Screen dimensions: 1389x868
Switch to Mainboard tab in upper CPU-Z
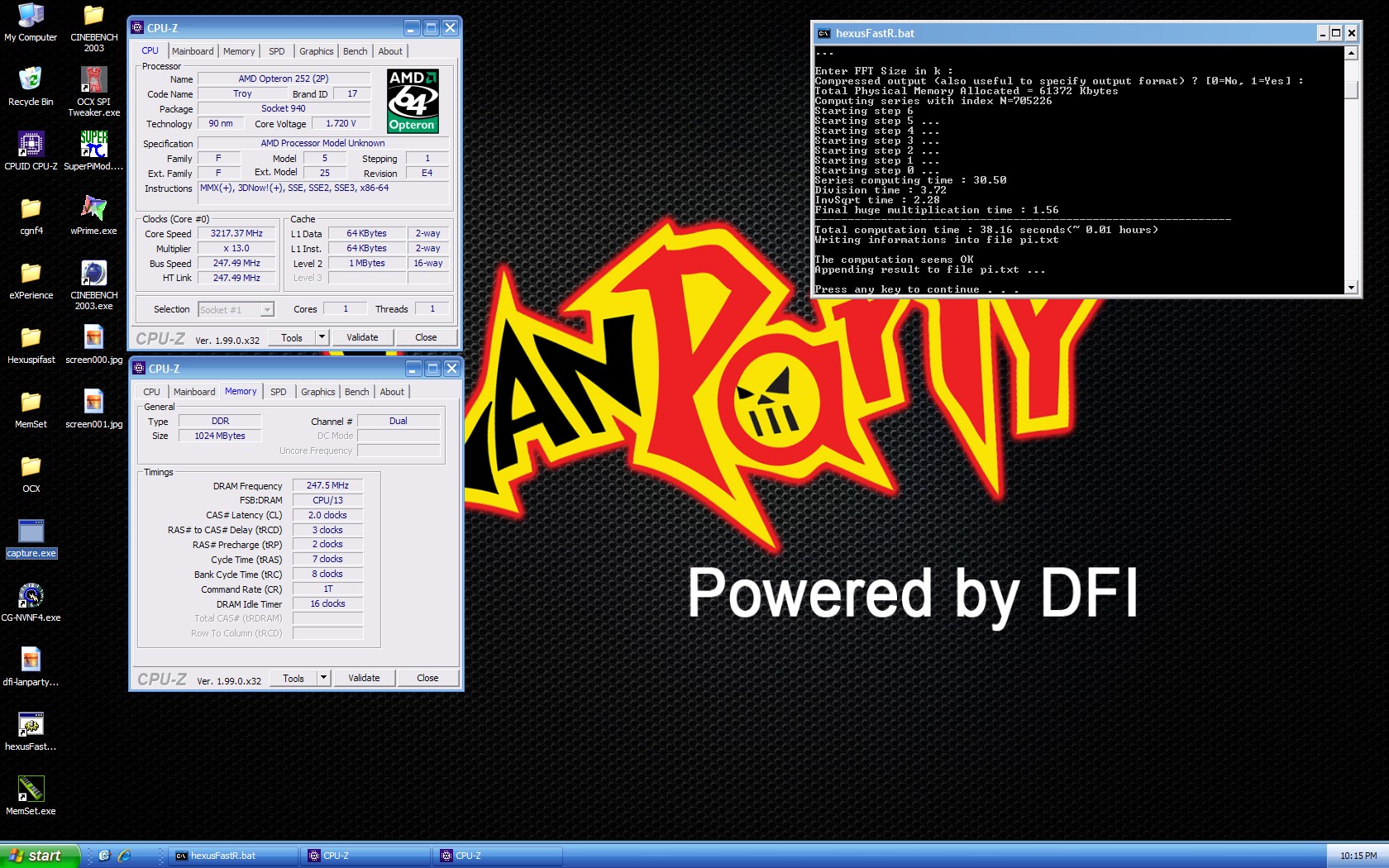(x=193, y=51)
